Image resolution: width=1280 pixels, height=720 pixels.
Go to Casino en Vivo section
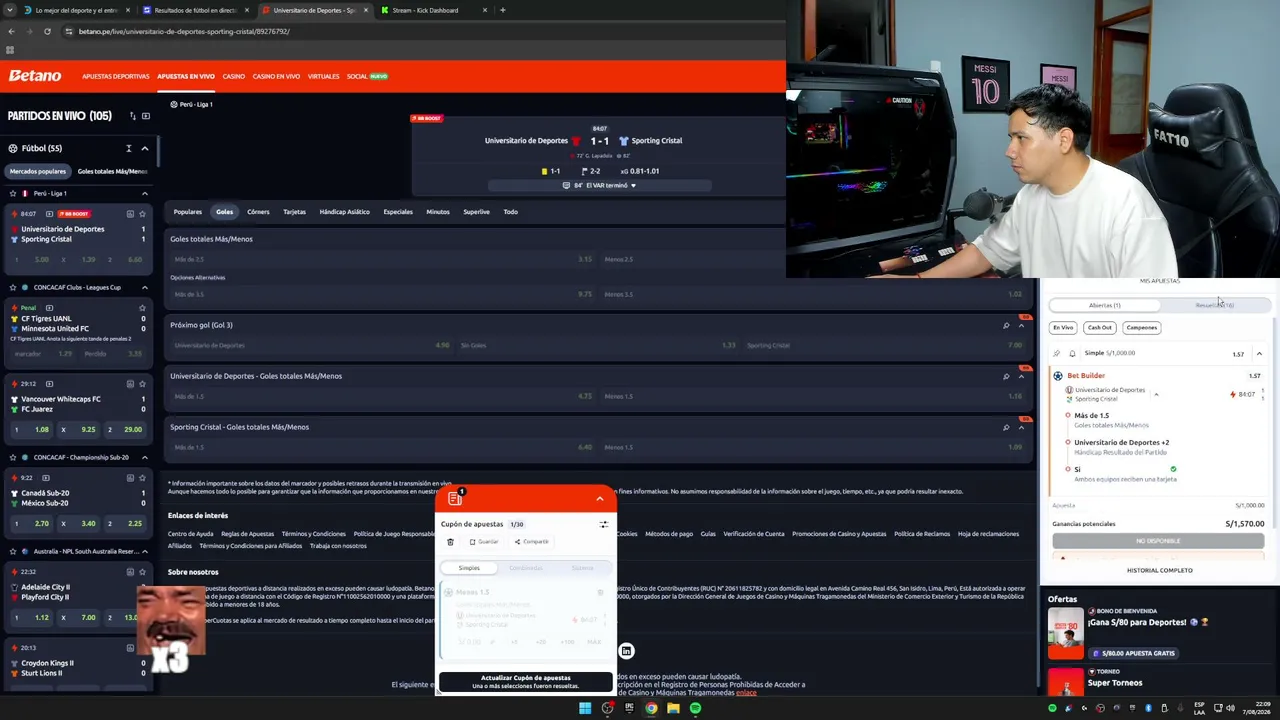pyautogui.click(x=276, y=76)
